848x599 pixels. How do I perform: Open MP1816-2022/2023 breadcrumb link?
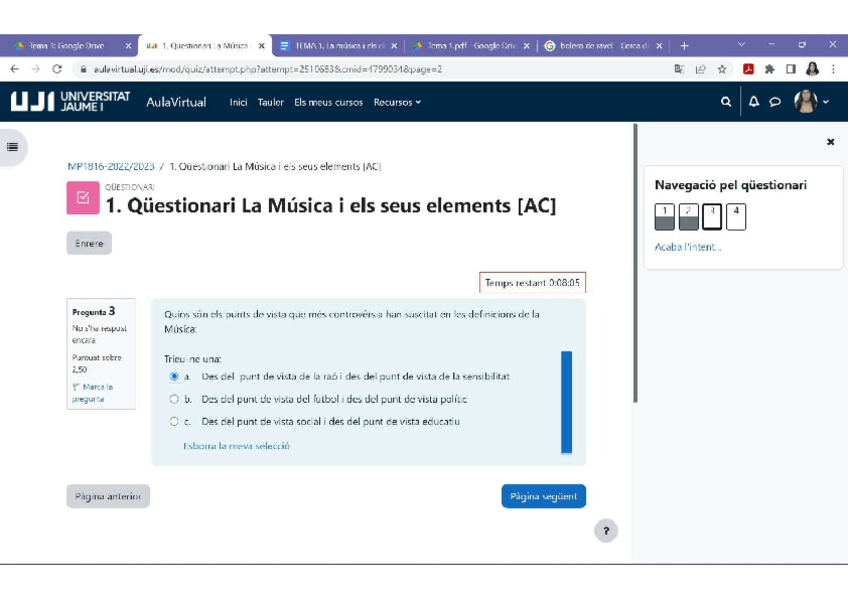click(111, 167)
